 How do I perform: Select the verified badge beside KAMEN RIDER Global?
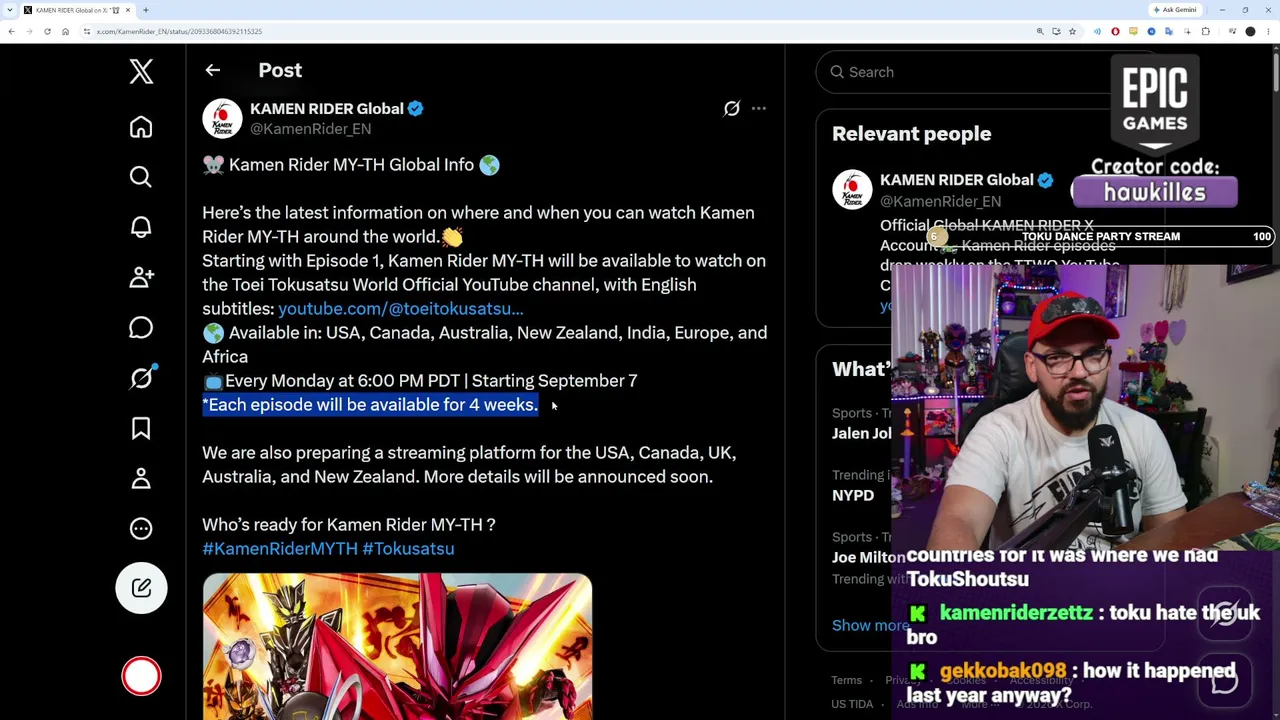(x=416, y=109)
